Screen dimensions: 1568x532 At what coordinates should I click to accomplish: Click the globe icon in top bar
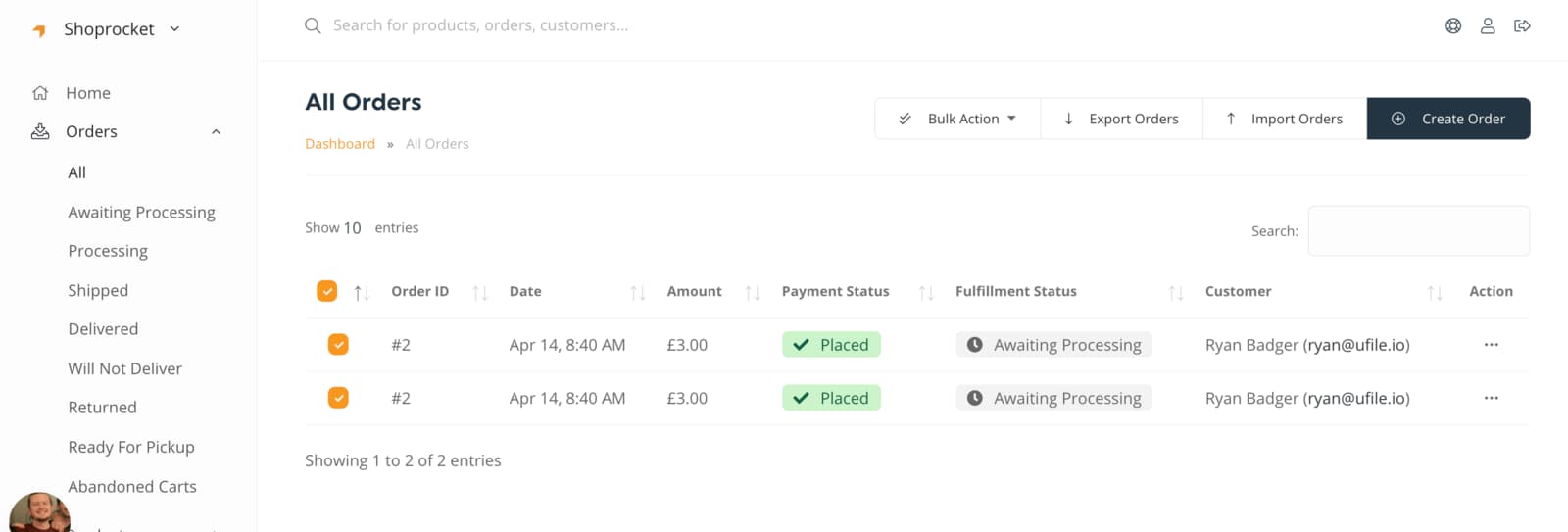point(1453,26)
